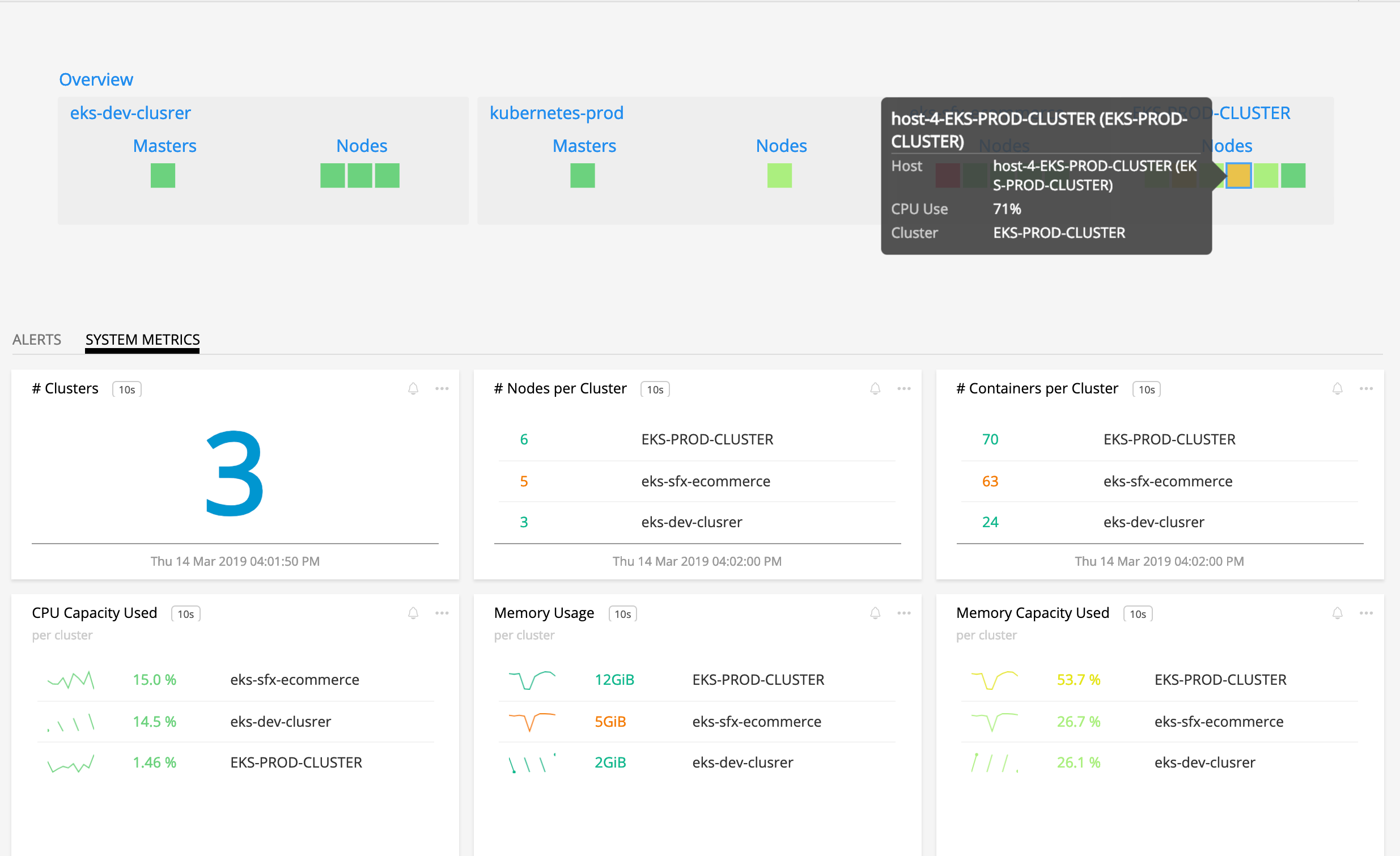1400x856 pixels.
Task: Select the SYSTEM METRICS tab
Action: pos(142,340)
